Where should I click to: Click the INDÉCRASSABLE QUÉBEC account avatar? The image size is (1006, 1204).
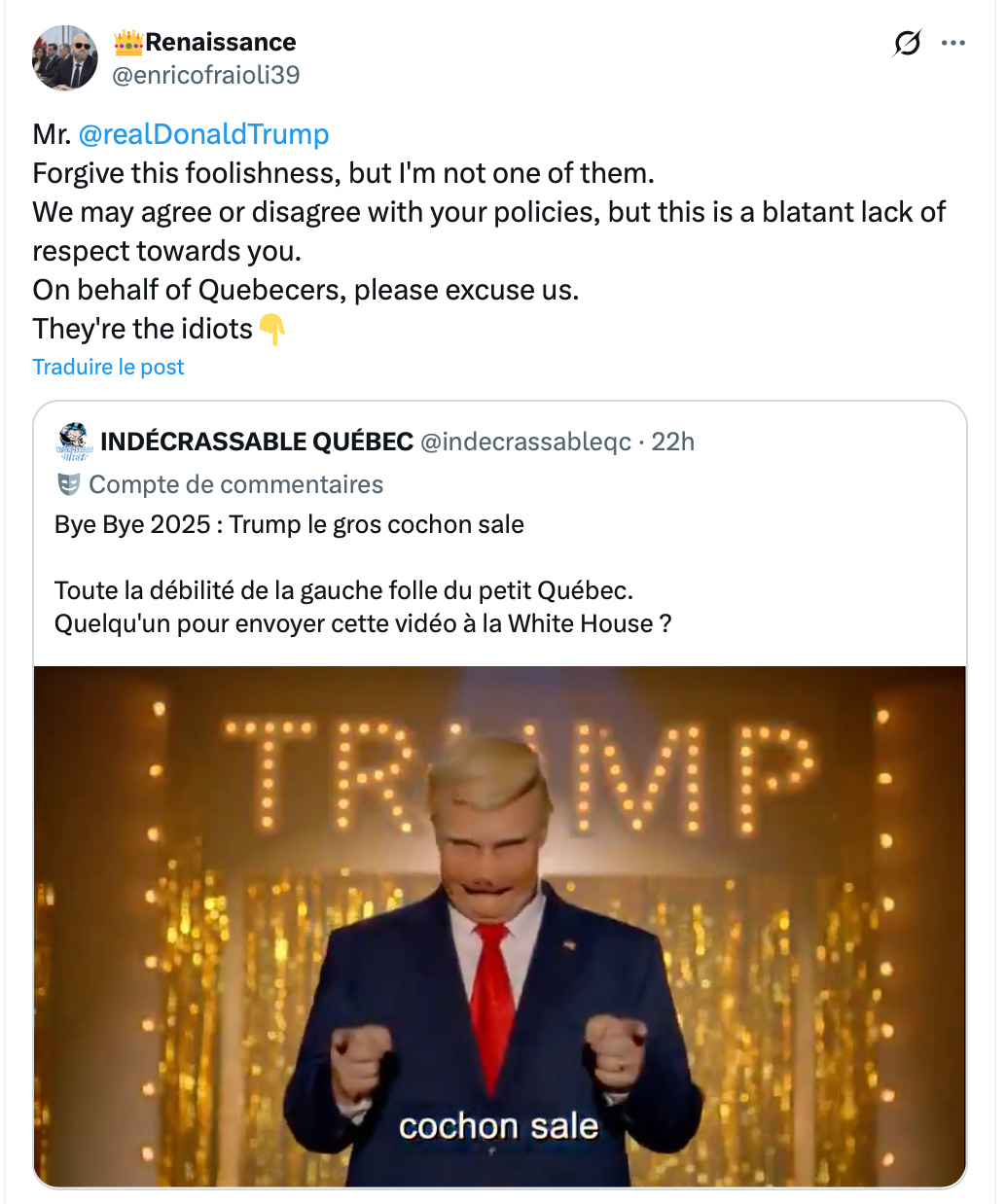(x=74, y=442)
